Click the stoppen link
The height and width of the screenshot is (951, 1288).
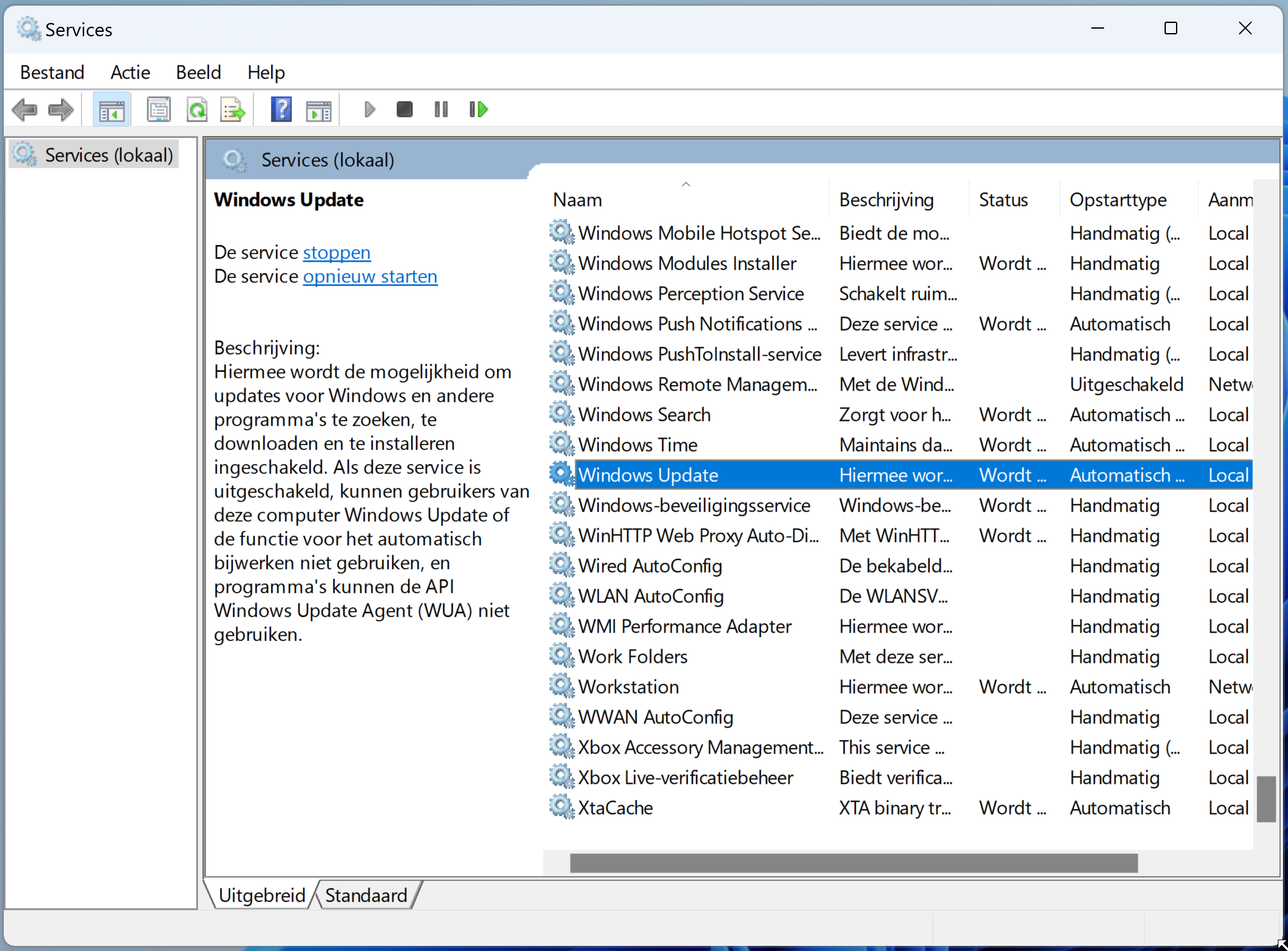(337, 253)
